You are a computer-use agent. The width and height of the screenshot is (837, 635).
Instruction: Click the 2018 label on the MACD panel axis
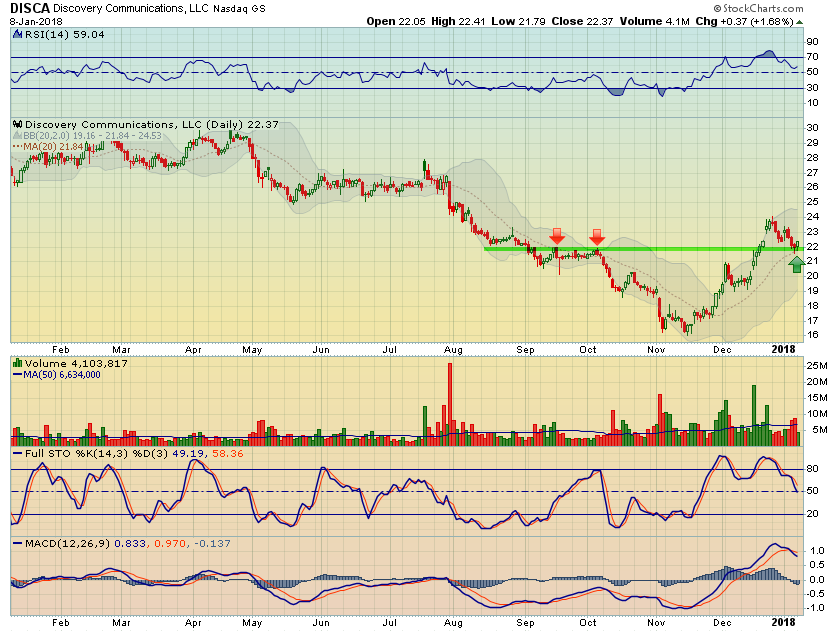[784, 622]
